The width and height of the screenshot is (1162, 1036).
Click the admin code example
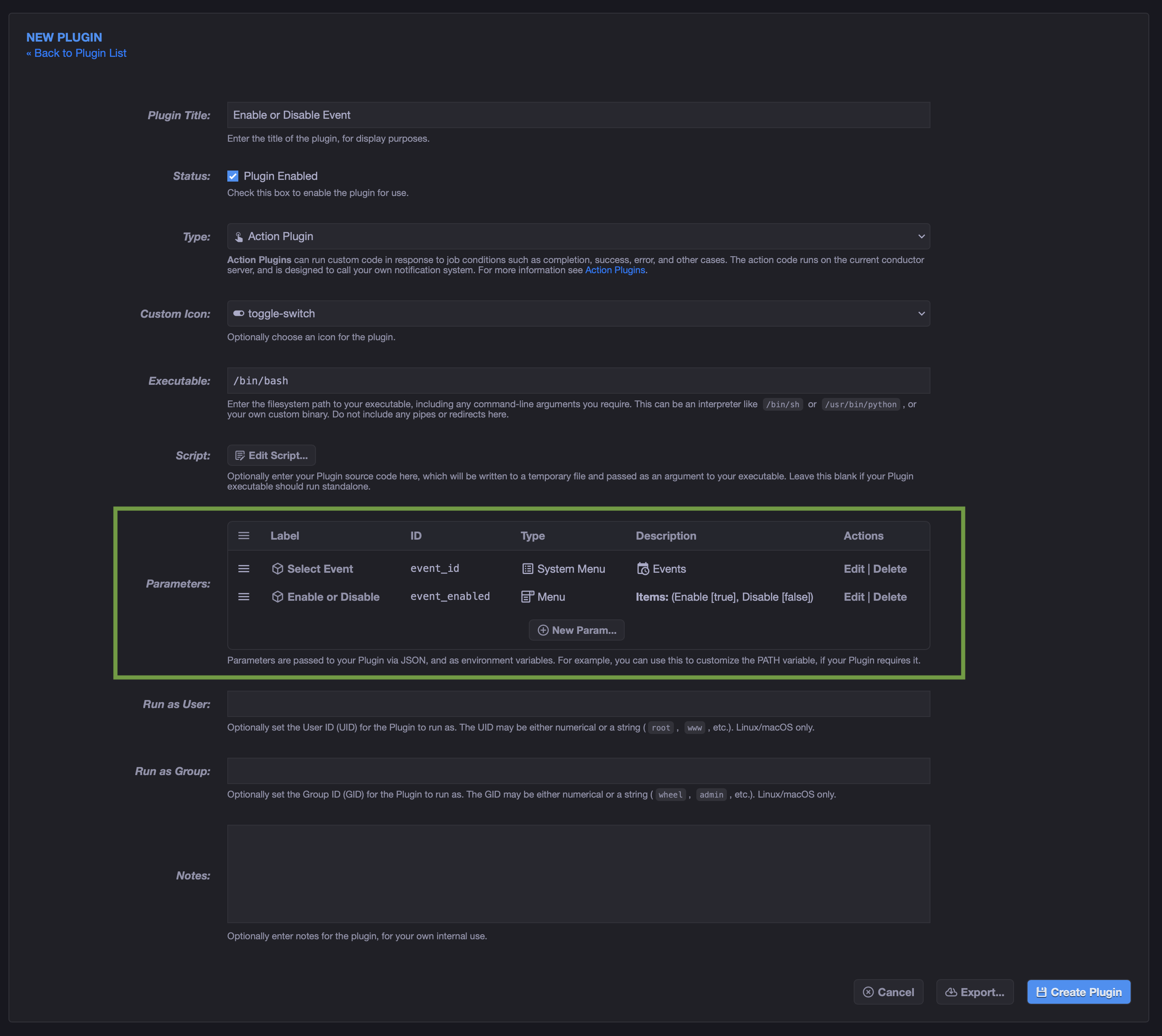click(711, 795)
